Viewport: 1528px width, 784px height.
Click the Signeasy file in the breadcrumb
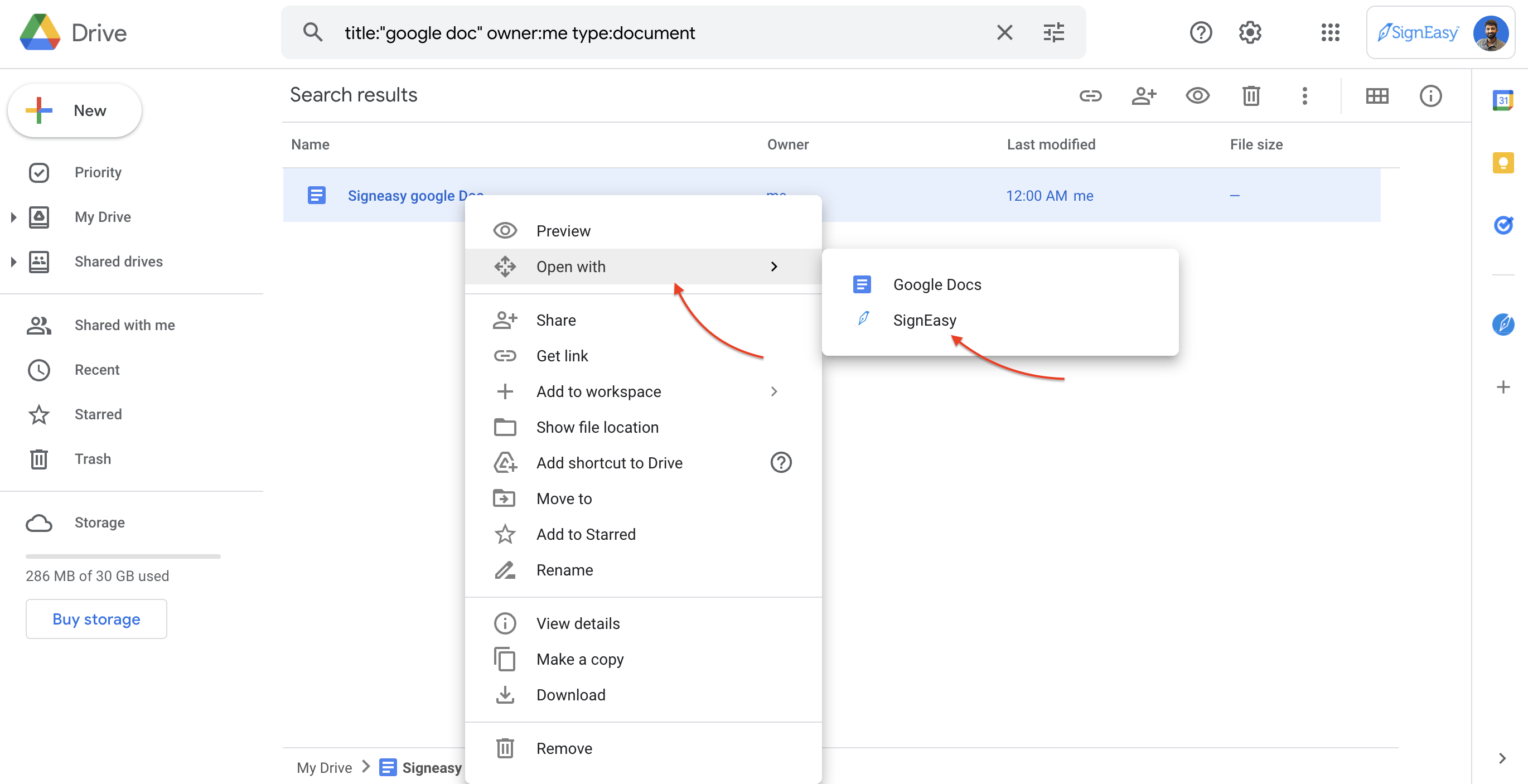click(420, 767)
